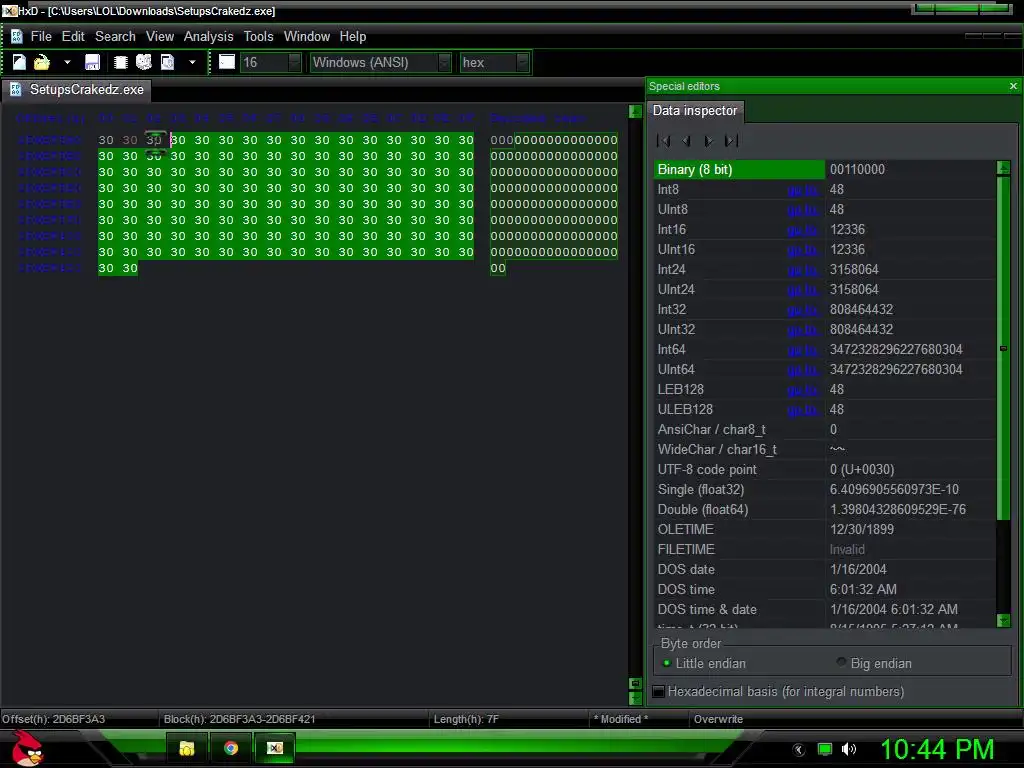Viewport: 1024px width, 768px height.
Task: Click the hex editor scrollbar bottom arrow
Action: (635, 699)
